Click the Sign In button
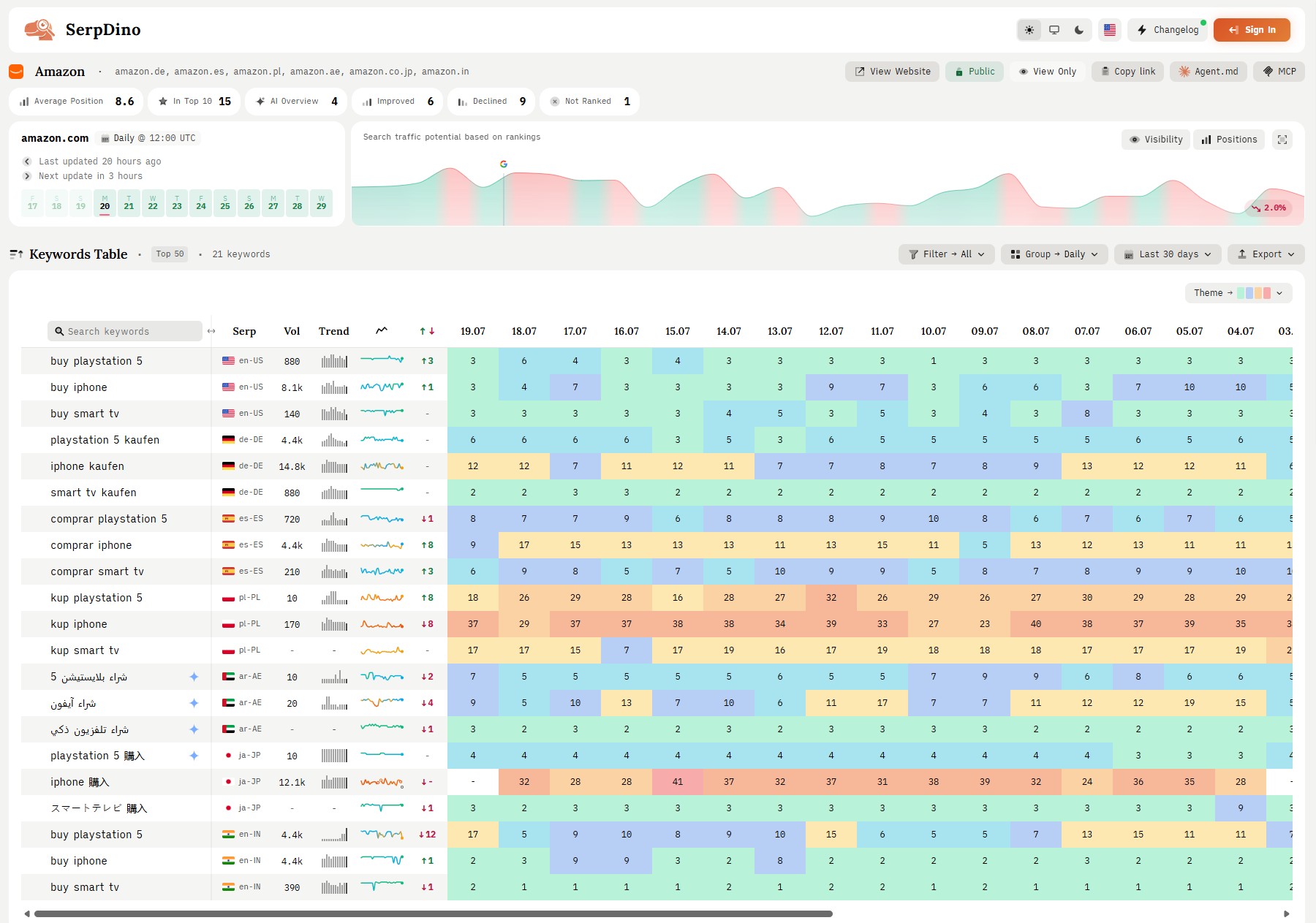 1252,30
